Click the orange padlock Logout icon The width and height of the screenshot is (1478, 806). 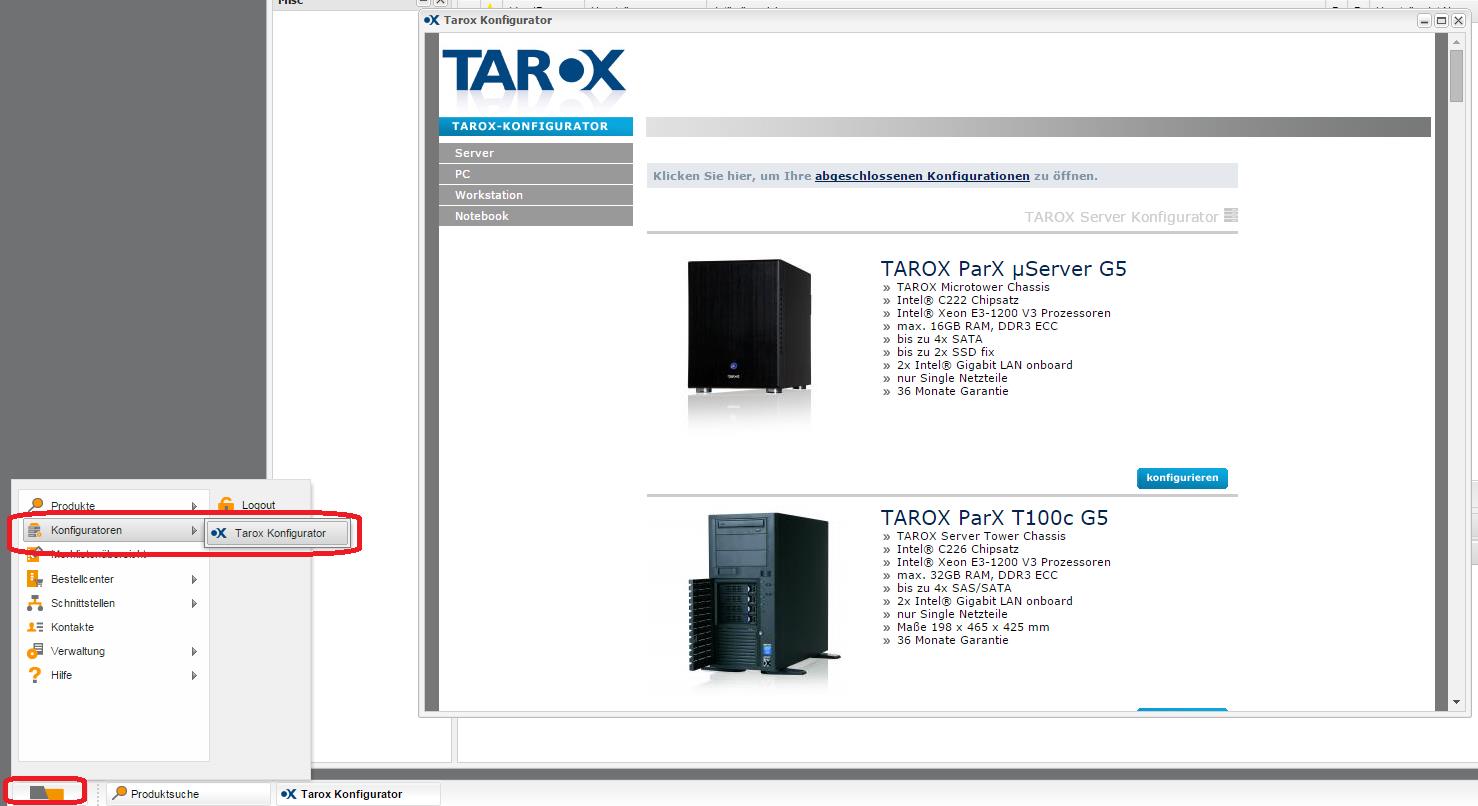(x=226, y=505)
